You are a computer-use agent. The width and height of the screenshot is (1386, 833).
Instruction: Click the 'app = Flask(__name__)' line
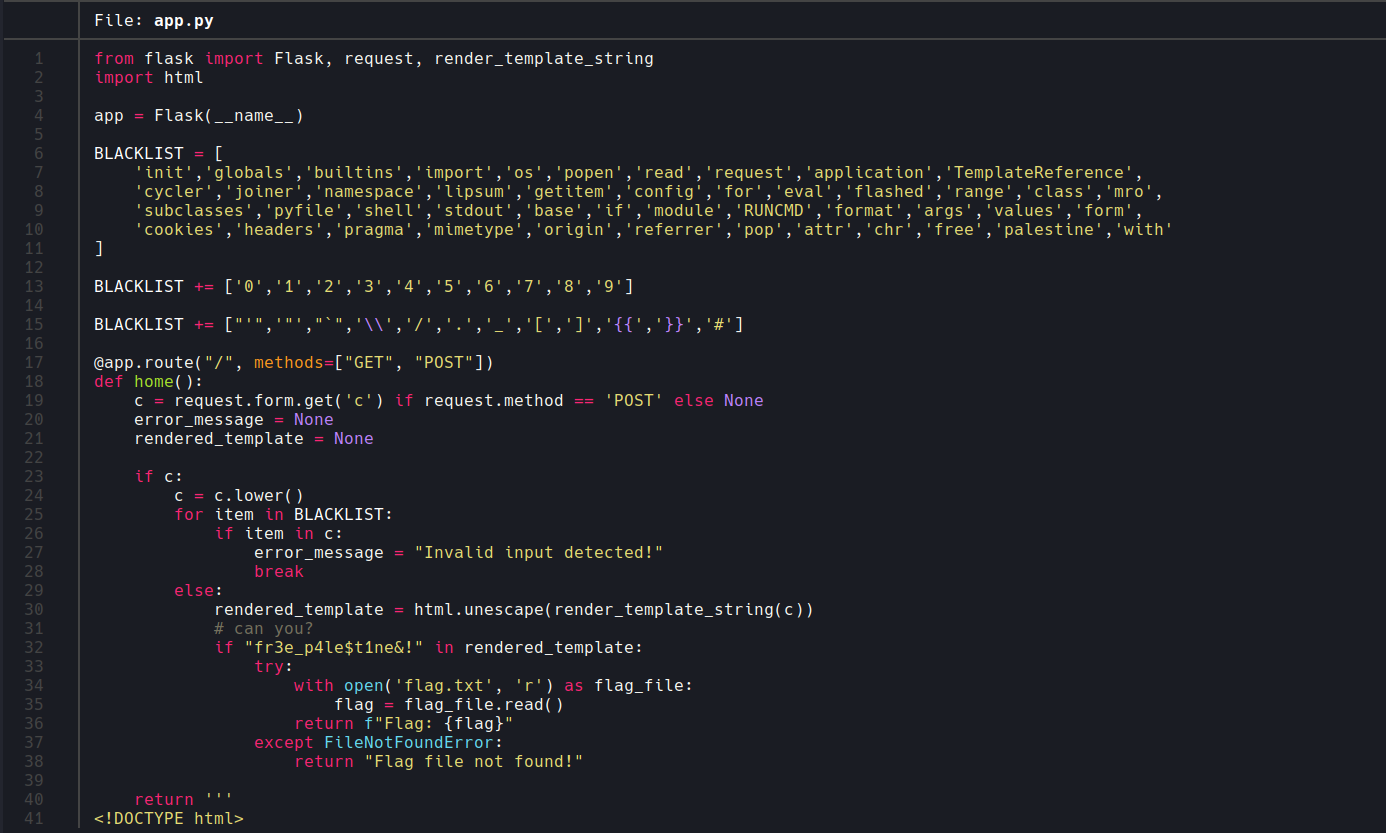pos(199,115)
